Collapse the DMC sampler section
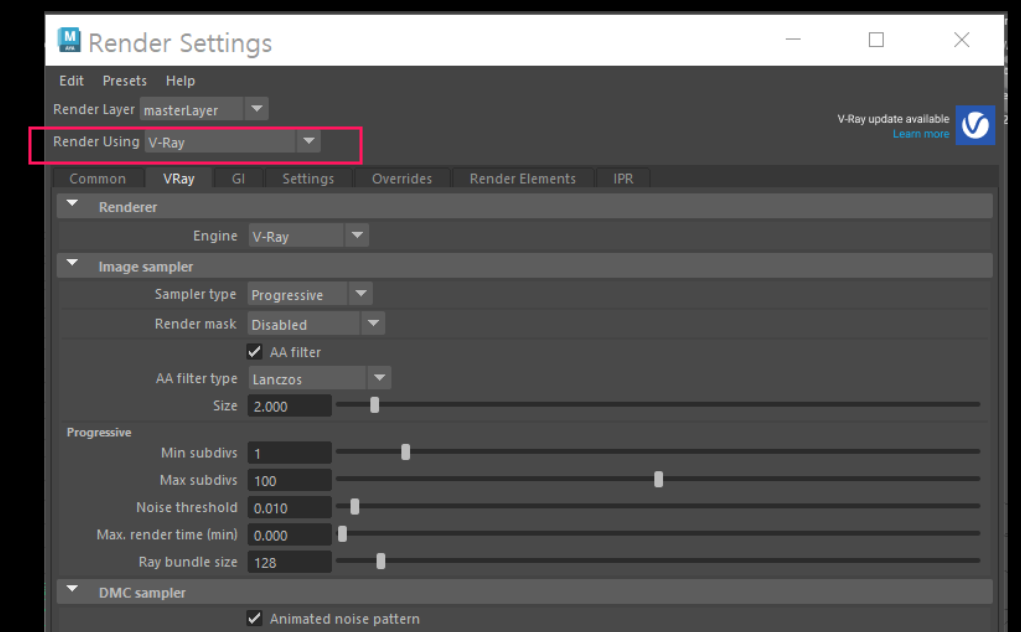The width and height of the screenshot is (1021, 632). pos(72,590)
